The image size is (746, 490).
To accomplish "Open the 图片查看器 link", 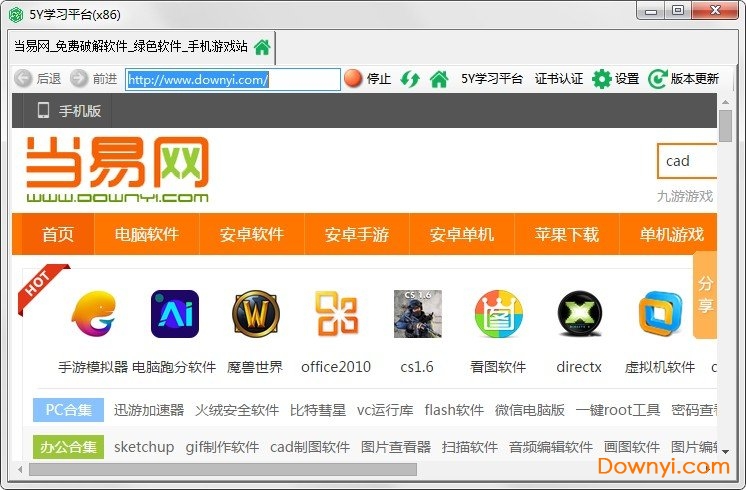I will click(396, 447).
